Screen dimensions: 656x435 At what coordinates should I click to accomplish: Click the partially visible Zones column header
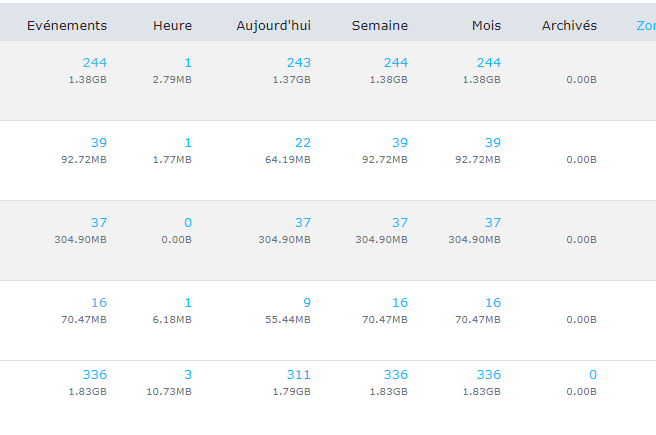[645, 25]
